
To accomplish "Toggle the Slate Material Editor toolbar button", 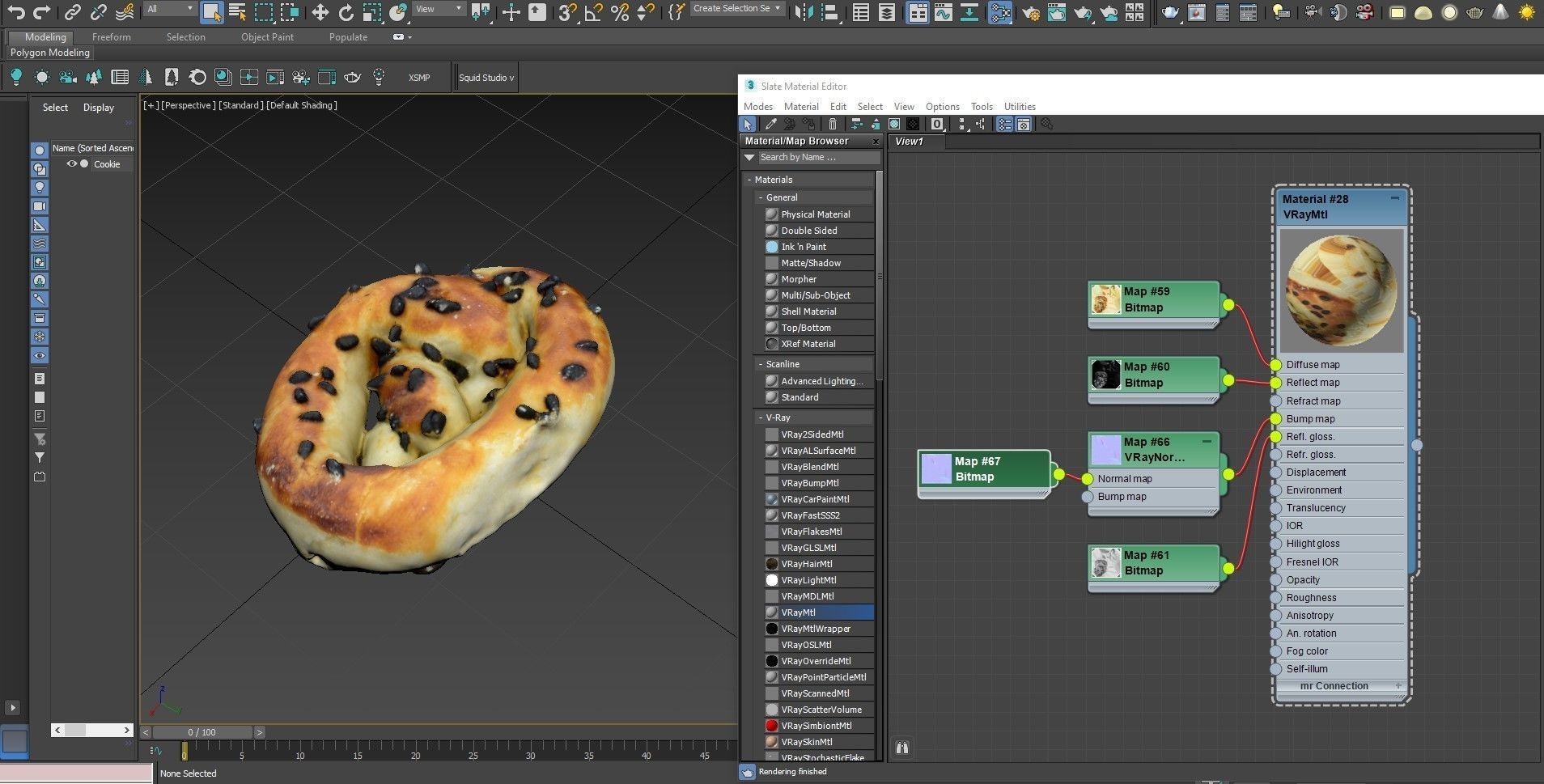I will tap(1000, 11).
